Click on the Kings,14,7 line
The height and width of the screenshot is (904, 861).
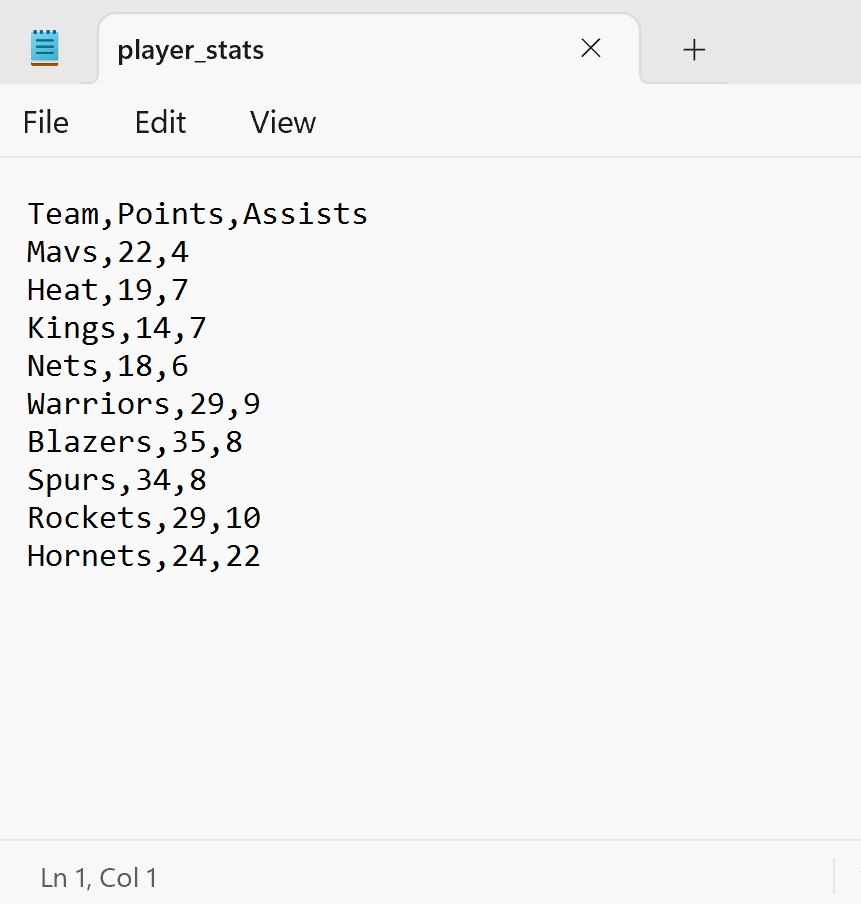coord(116,328)
